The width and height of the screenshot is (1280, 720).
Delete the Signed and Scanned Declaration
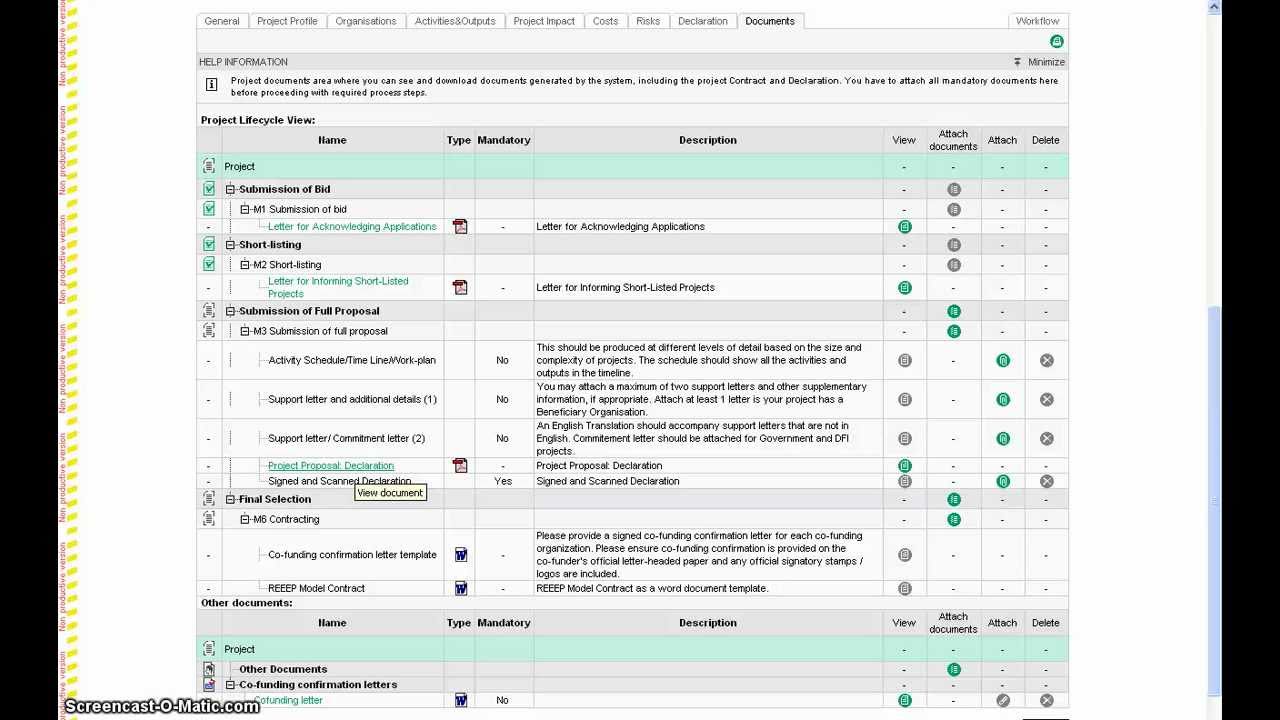tap(1046, 482)
